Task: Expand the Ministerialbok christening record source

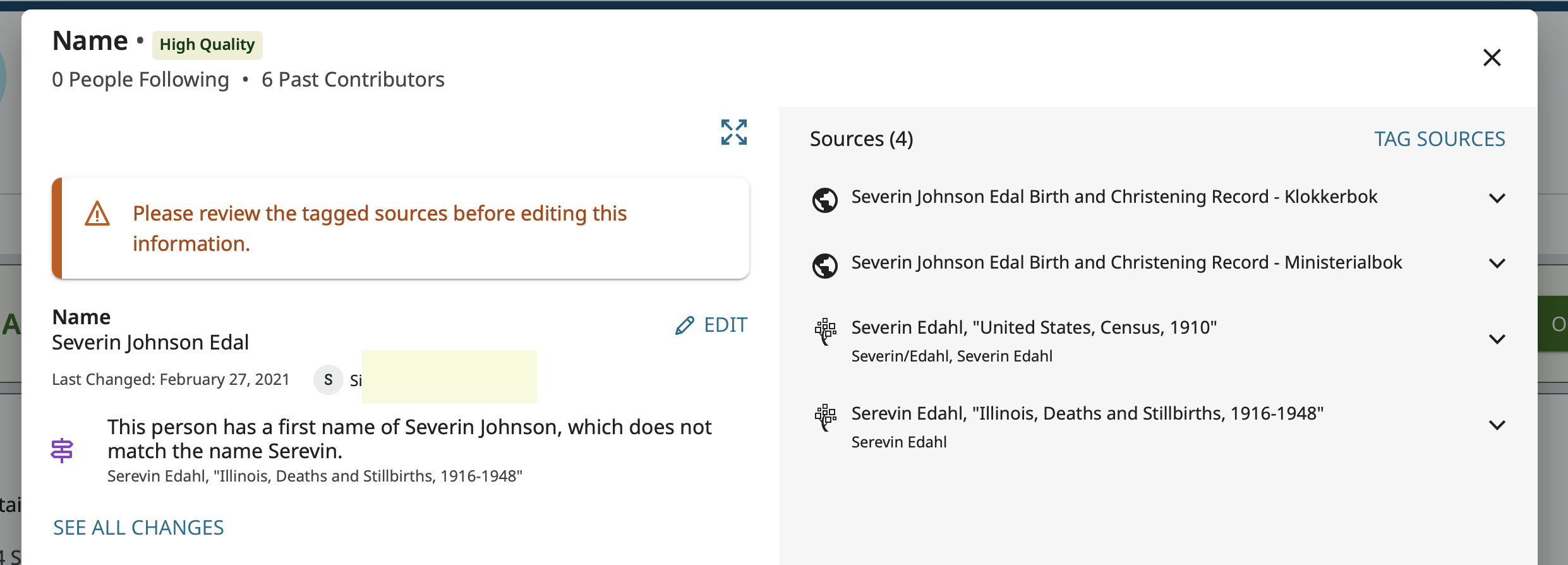Action: click(x=1497, y=264)
